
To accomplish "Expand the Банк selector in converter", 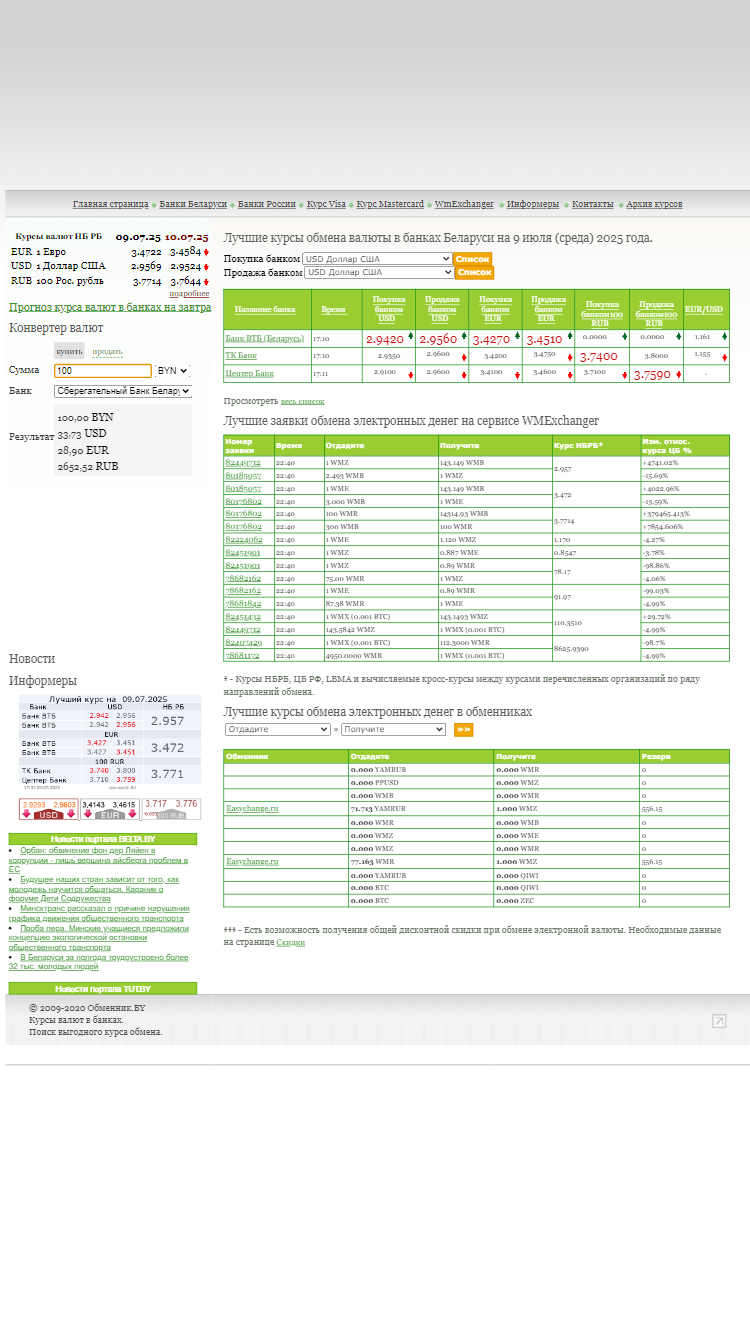I will (122, 391).
